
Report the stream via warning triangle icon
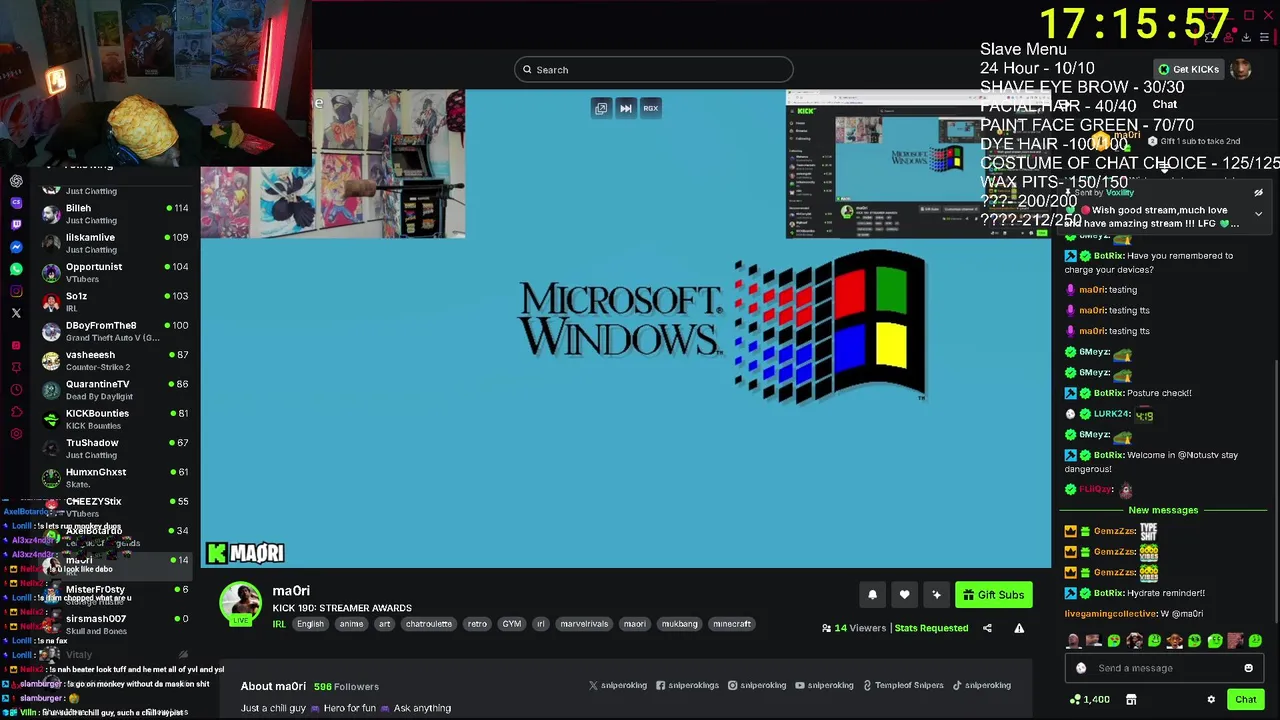click(x=1019, y=628)
